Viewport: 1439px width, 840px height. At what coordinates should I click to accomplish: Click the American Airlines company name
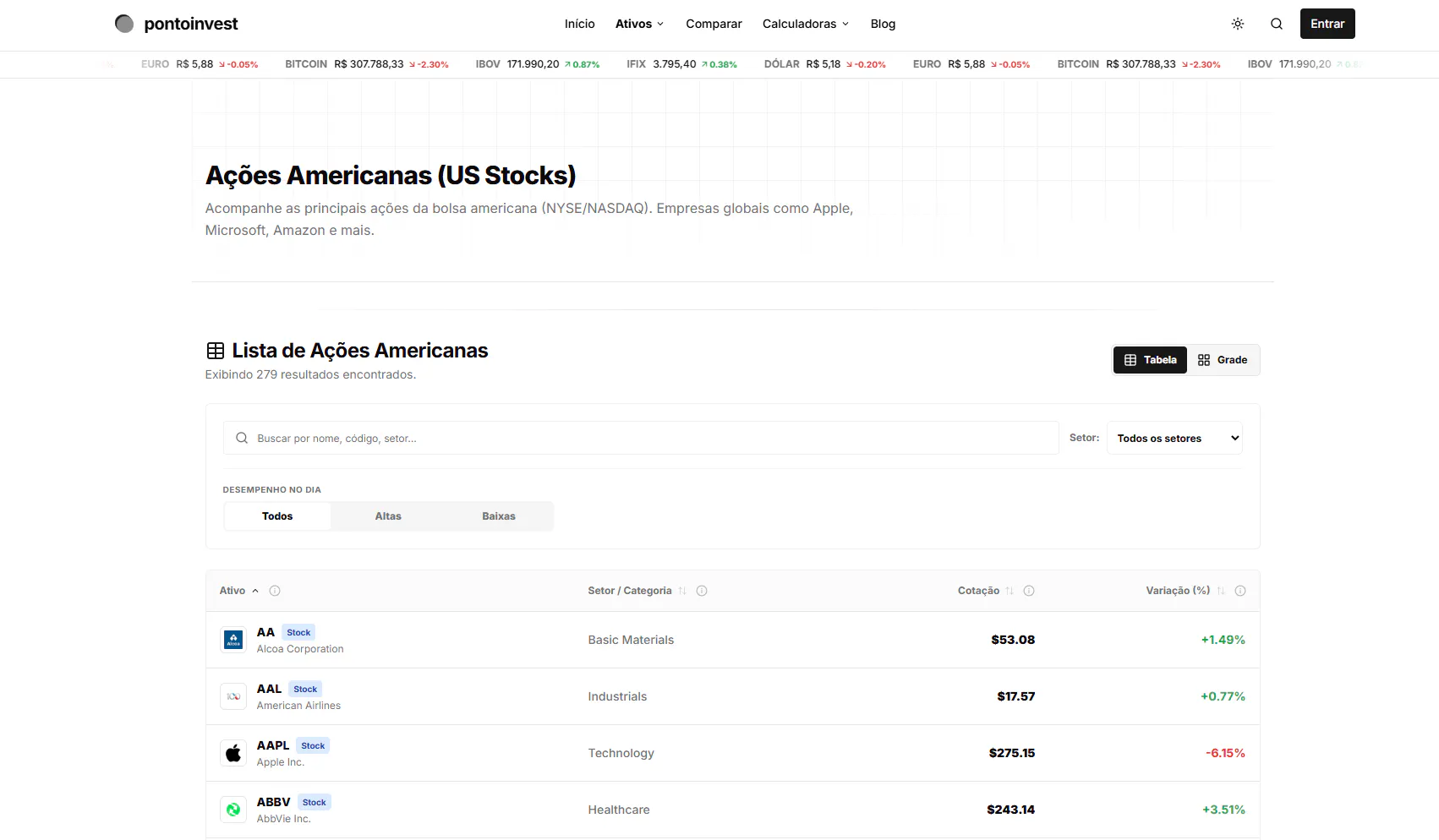coord(298,706)
